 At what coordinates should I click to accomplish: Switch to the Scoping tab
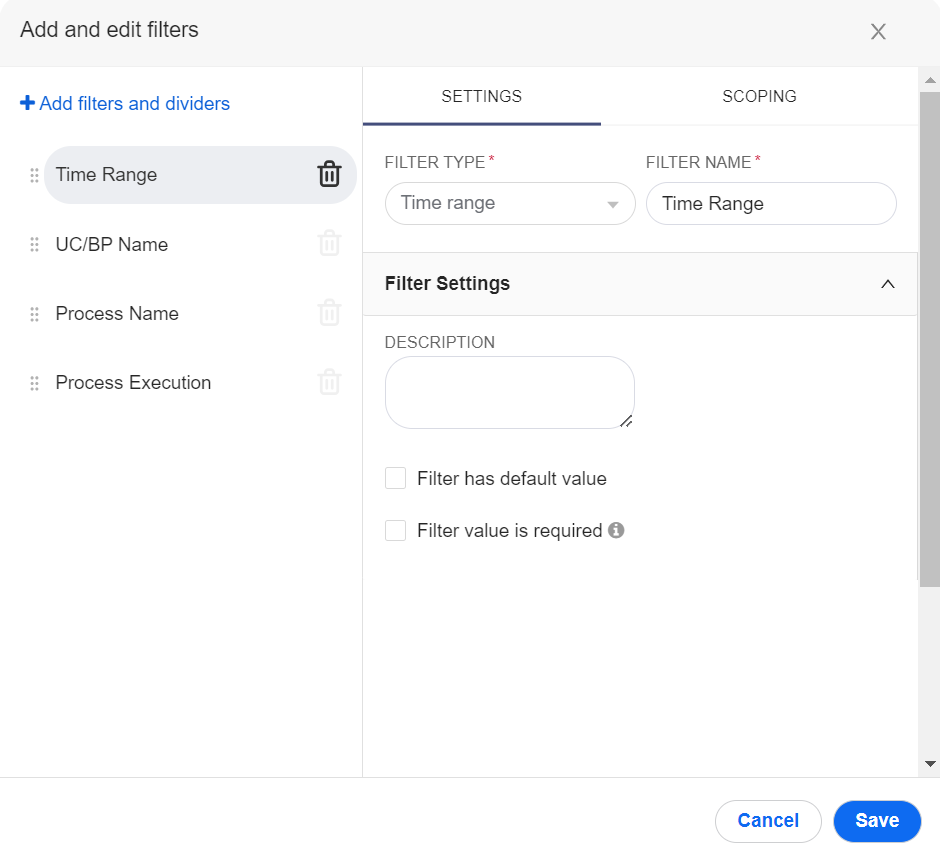760,96
